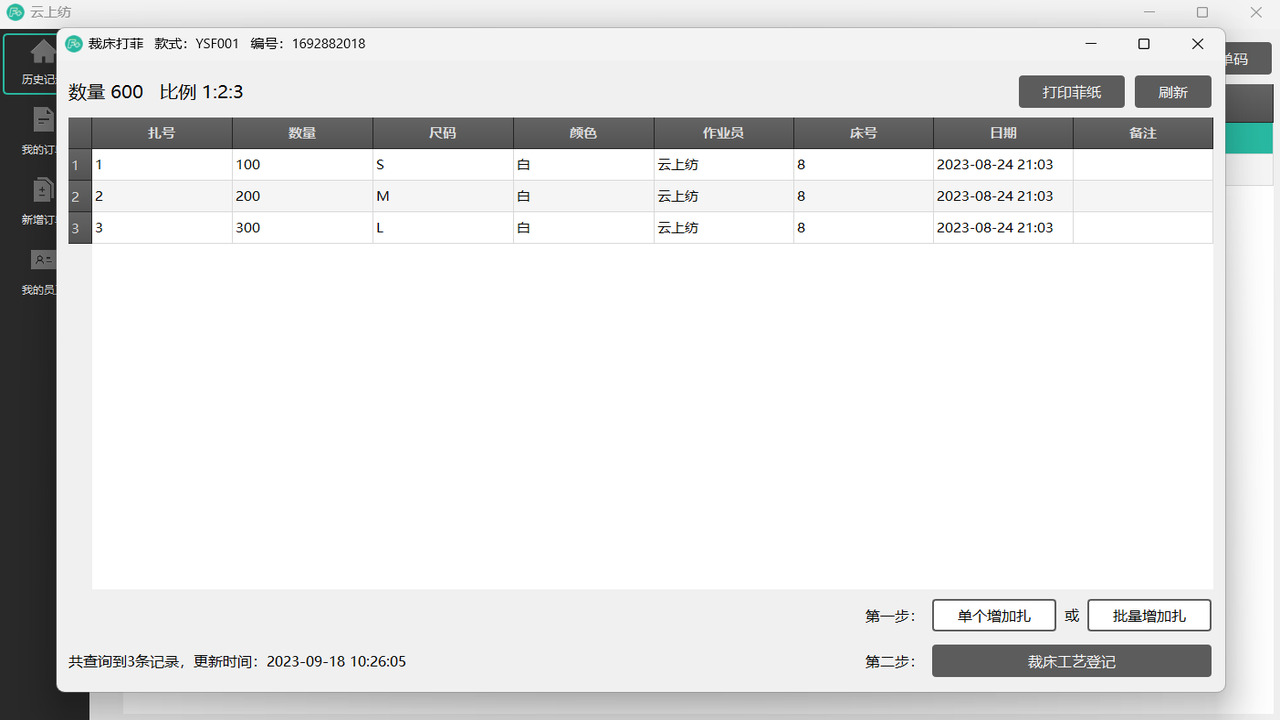
Task: Click the 批量增加扎 batch add button
Action: click(1149, 616)
